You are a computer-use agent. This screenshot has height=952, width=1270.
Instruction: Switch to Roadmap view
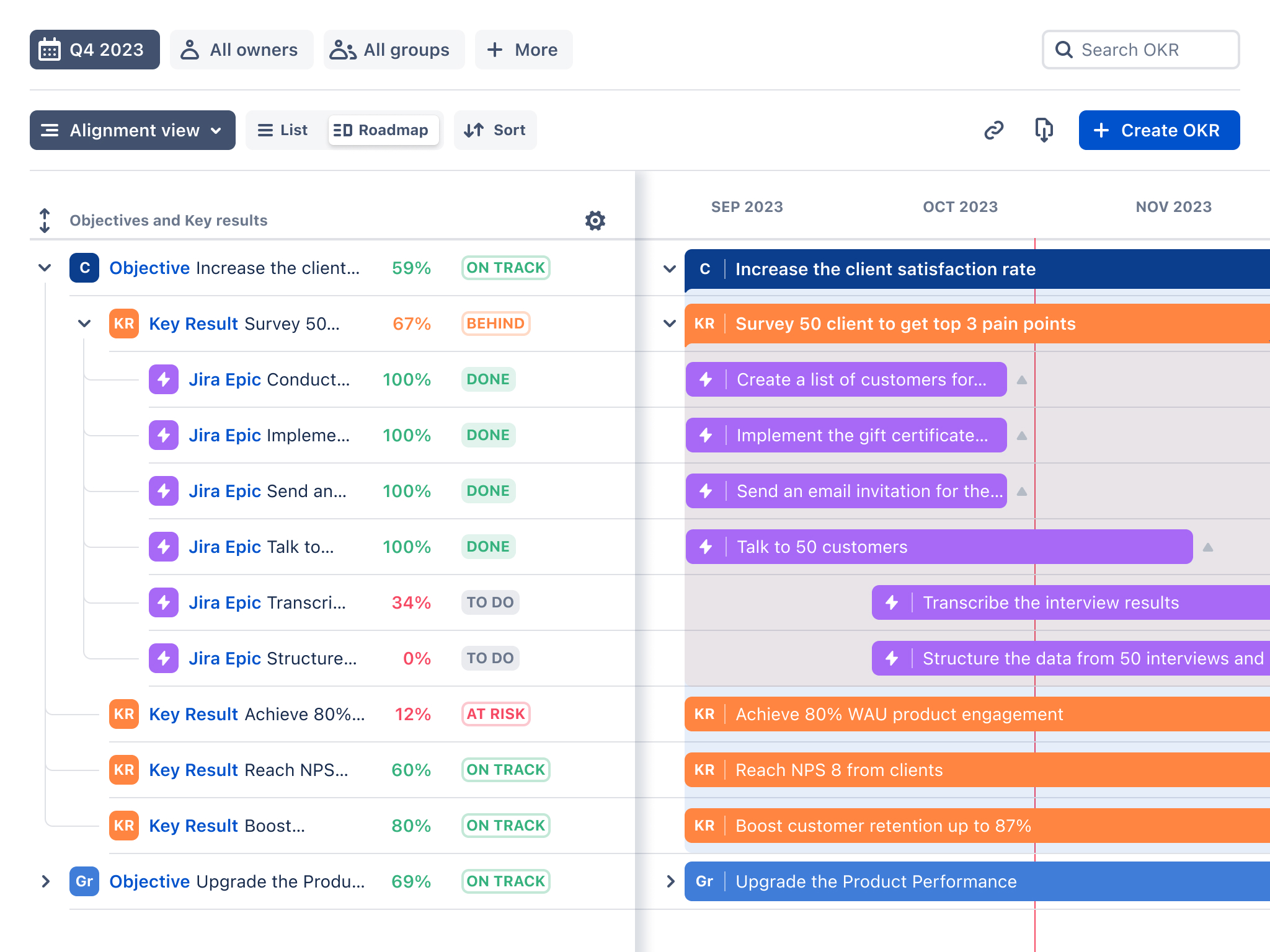[382, 130]
